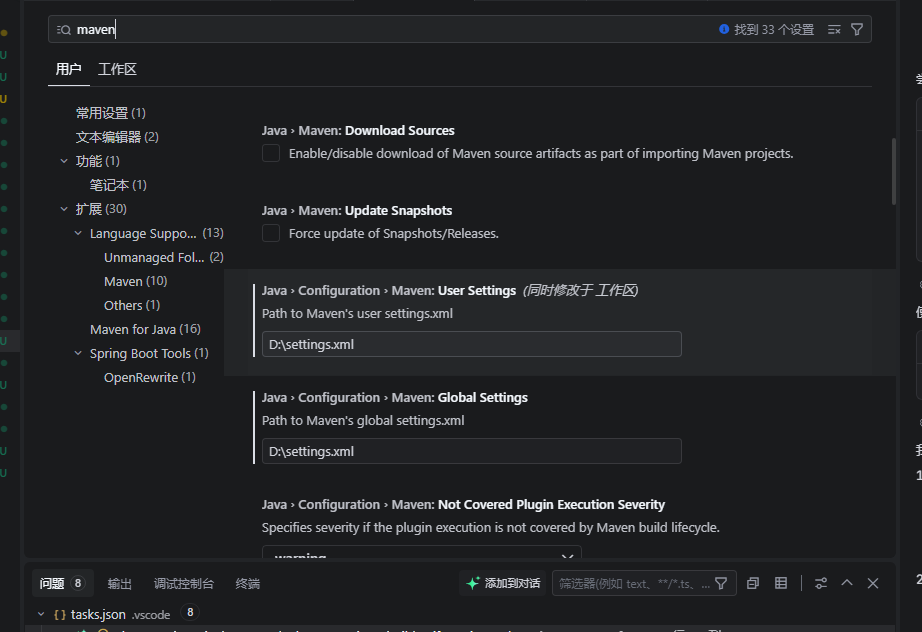Switch problems view to table layout icon
The width and height of the screenshot is (922, 632).
coord(780,583)
